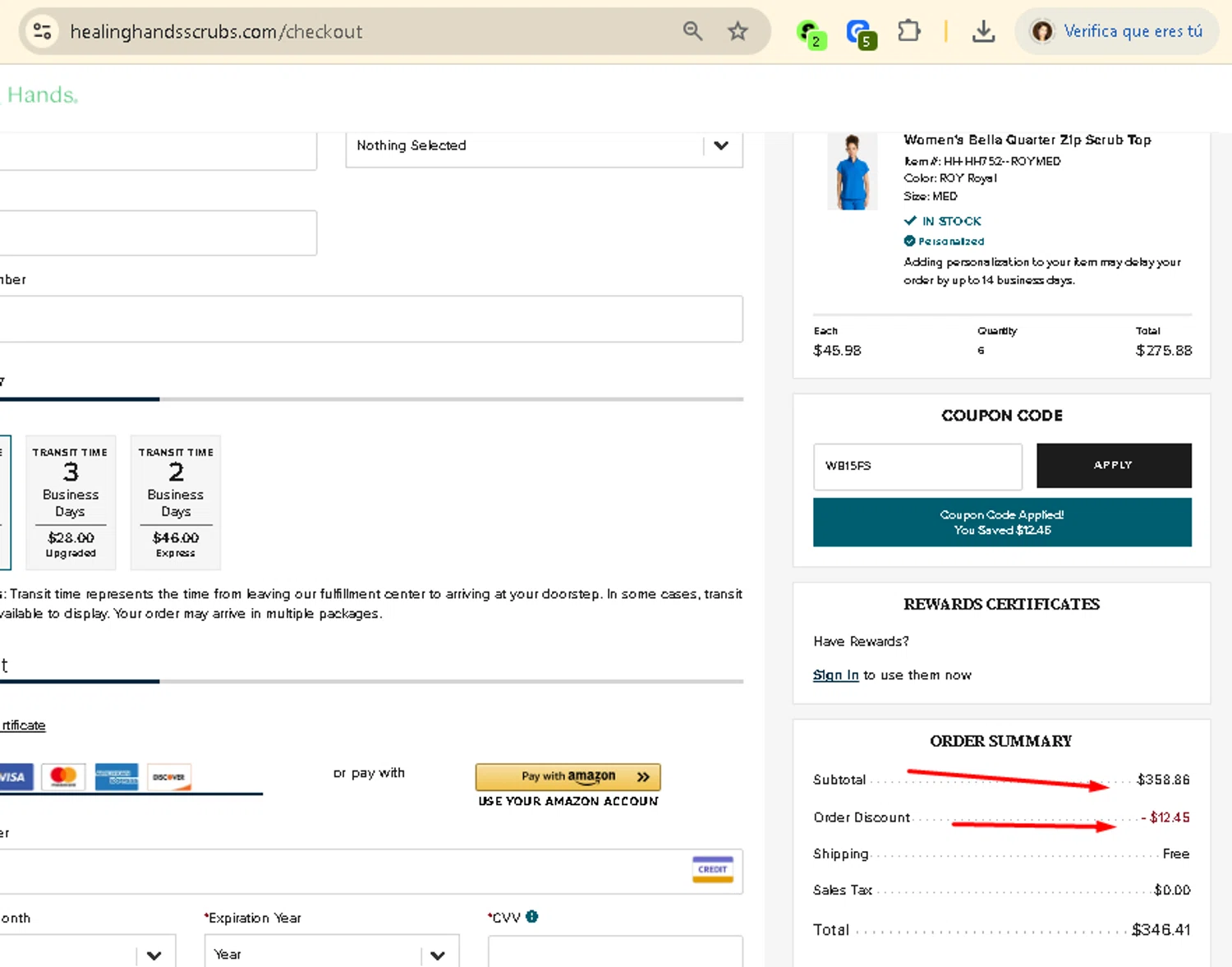This screenshot has height=967, width=1232.
Task: Open the zoom magnifier icon in address bar
Action: click(x=692, y=31)
